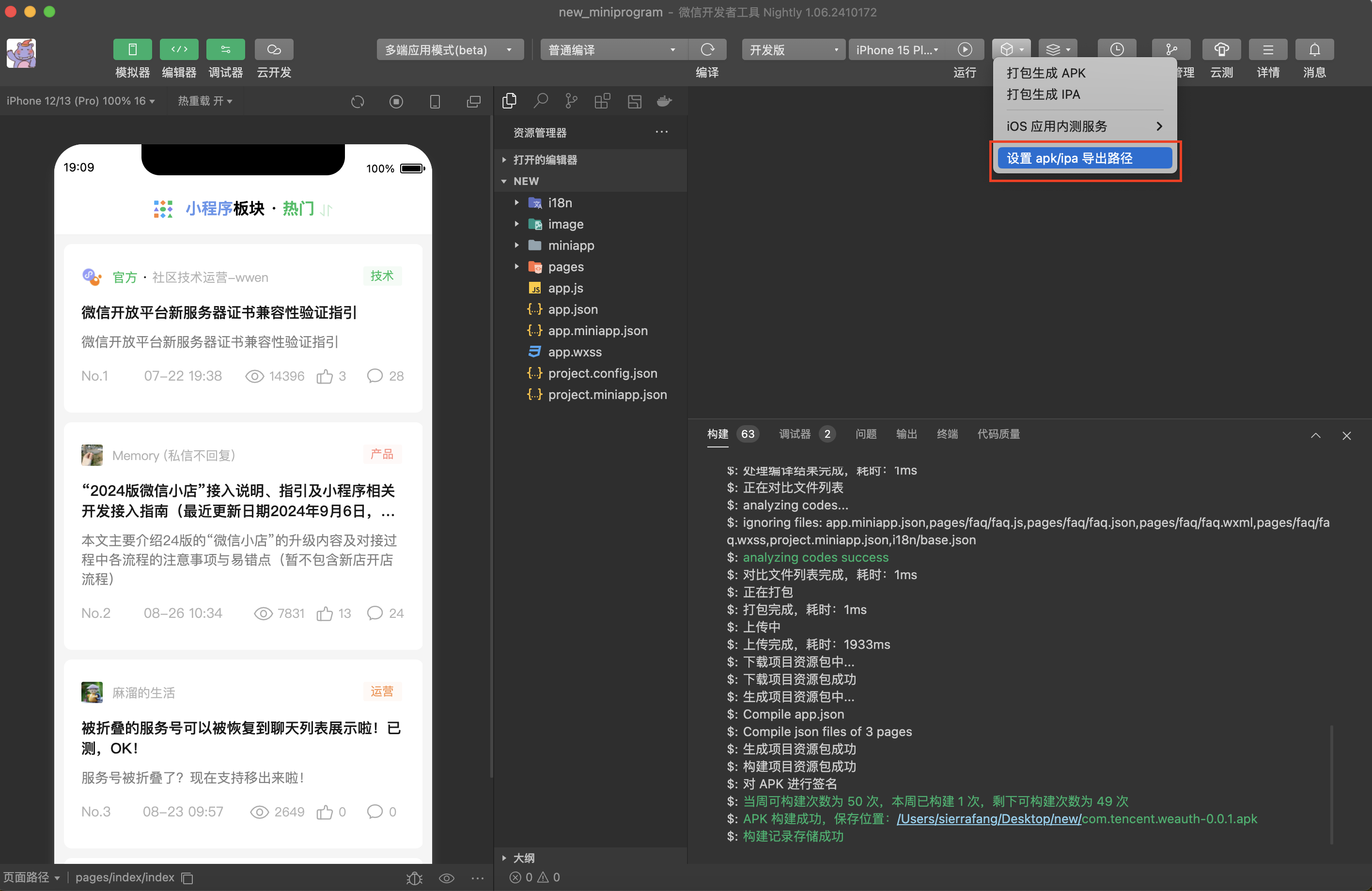Open version management branch icon
This screenshot has width=1372, height=891.
point(1171,49)
